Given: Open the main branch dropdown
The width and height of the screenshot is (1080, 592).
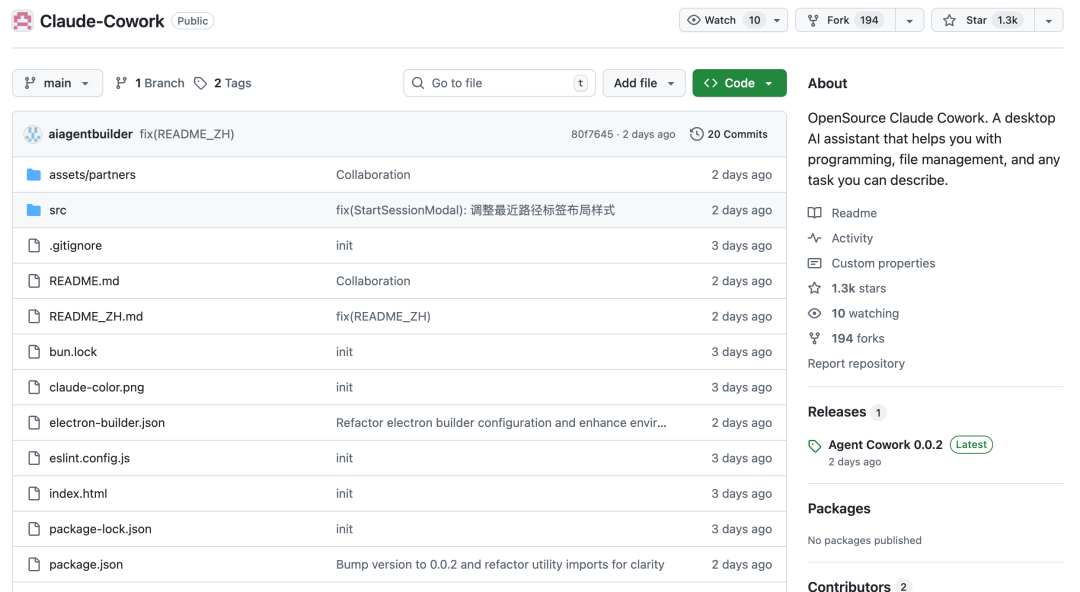Looking at the screenshot, I should click(x=57, y=83).
